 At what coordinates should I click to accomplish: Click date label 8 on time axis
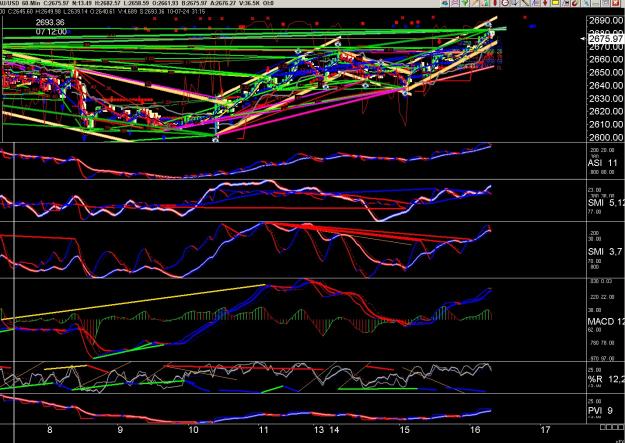(x=49, y=430)
